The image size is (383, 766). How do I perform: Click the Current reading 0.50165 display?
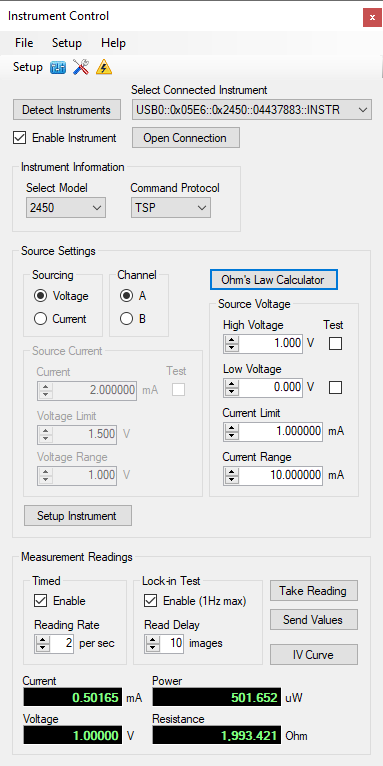tap(73, 697)
